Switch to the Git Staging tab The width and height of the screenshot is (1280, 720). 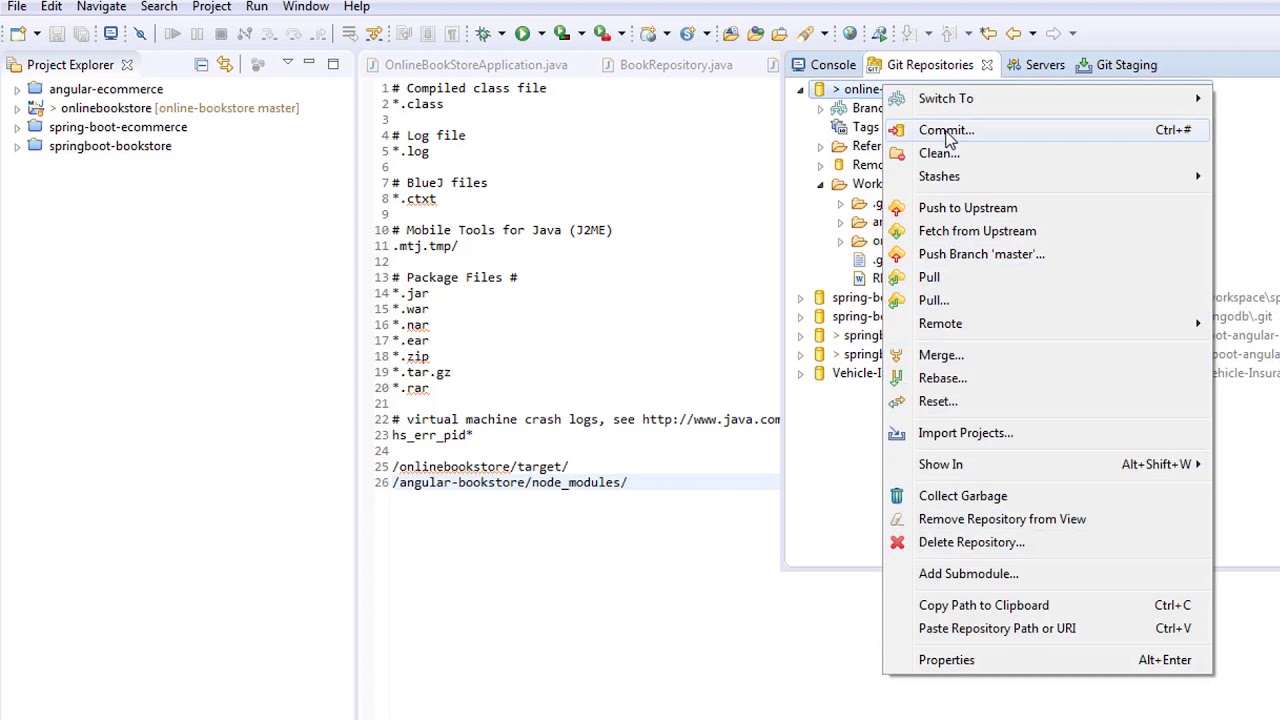pyautogui.click(x=1116, y=65)
